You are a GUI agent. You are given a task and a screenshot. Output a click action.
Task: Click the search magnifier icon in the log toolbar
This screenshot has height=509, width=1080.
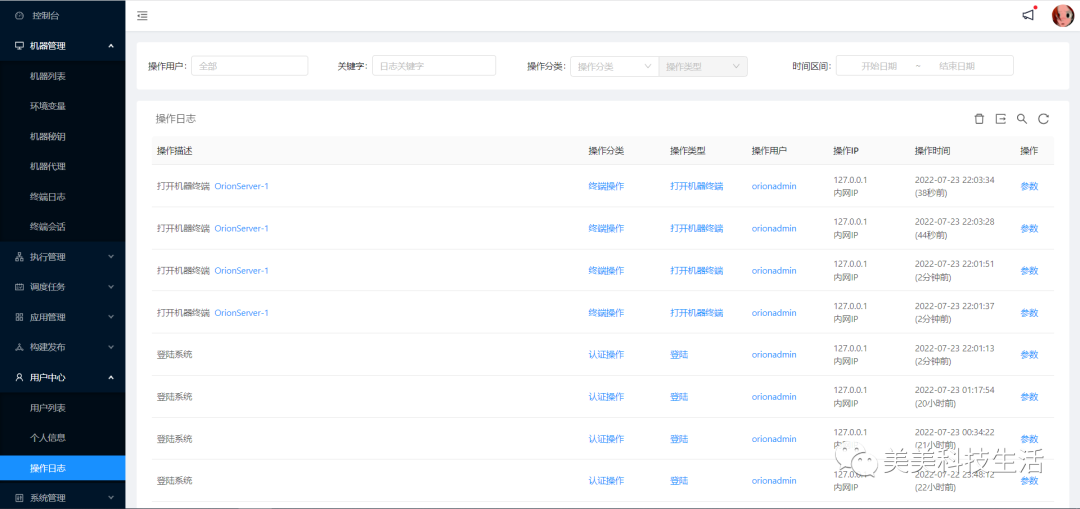coord(1022,119)
